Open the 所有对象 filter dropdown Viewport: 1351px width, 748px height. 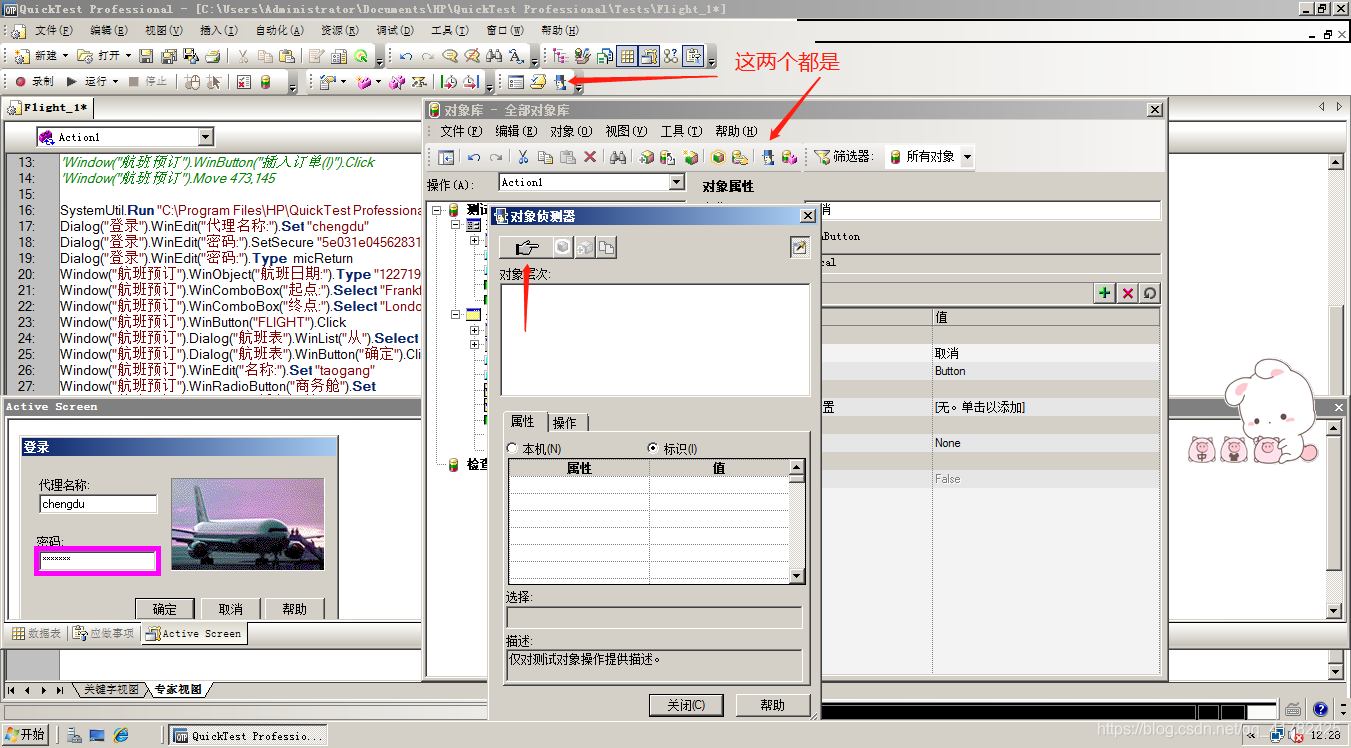coord(967,157)
